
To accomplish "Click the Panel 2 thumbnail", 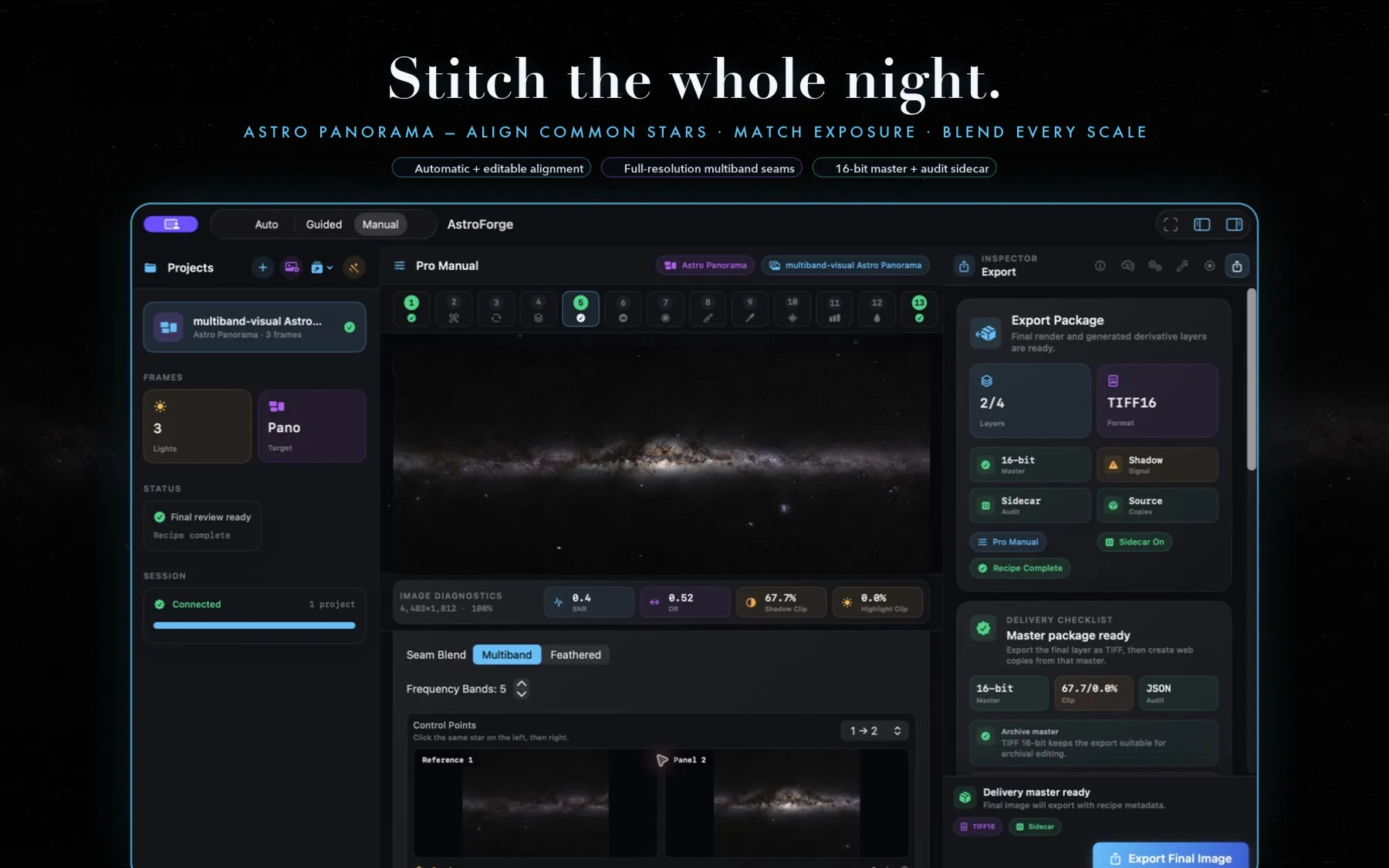I will tap(786, 802).
